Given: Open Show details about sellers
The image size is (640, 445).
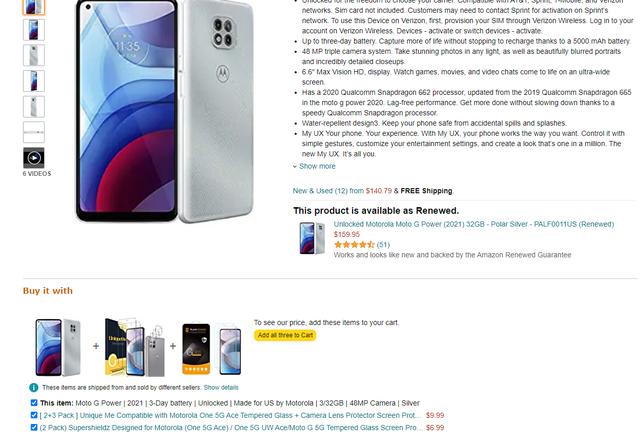Looking at the screenshot, I should [x=221, y=387].
